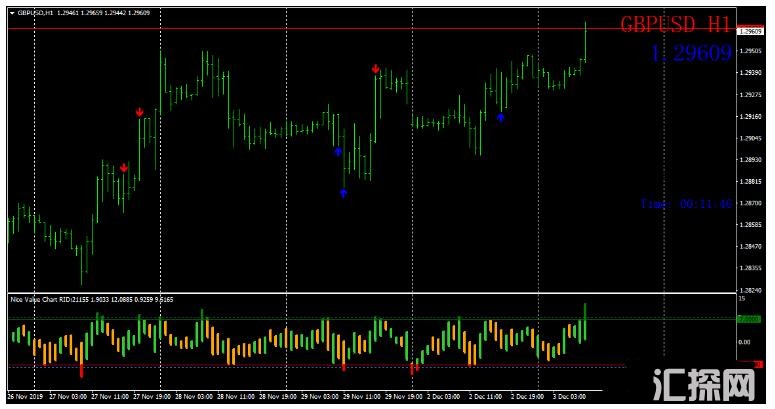Click the 26 Nov 2019 time axis label
Image resolution: width=775 pixels, height=409 pixels.
click(24, 395)
